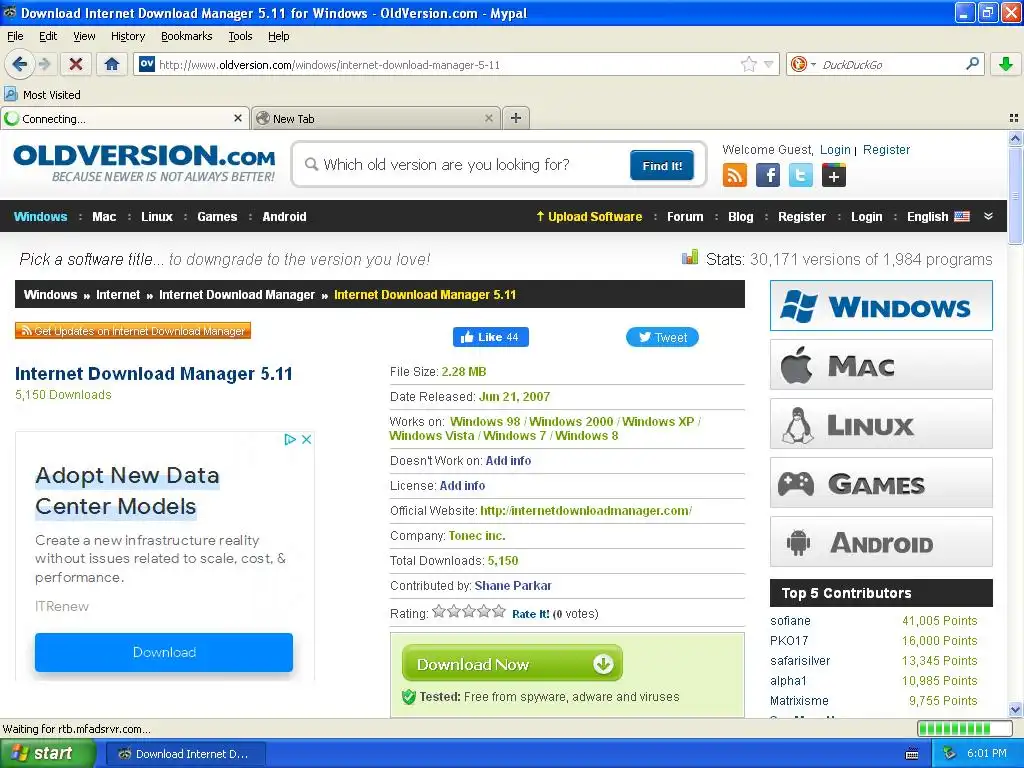The width and height of the screenshot is (1024, 768).
Task: Click the page vertical scrollbar thumb
Action: (1015, 195)
